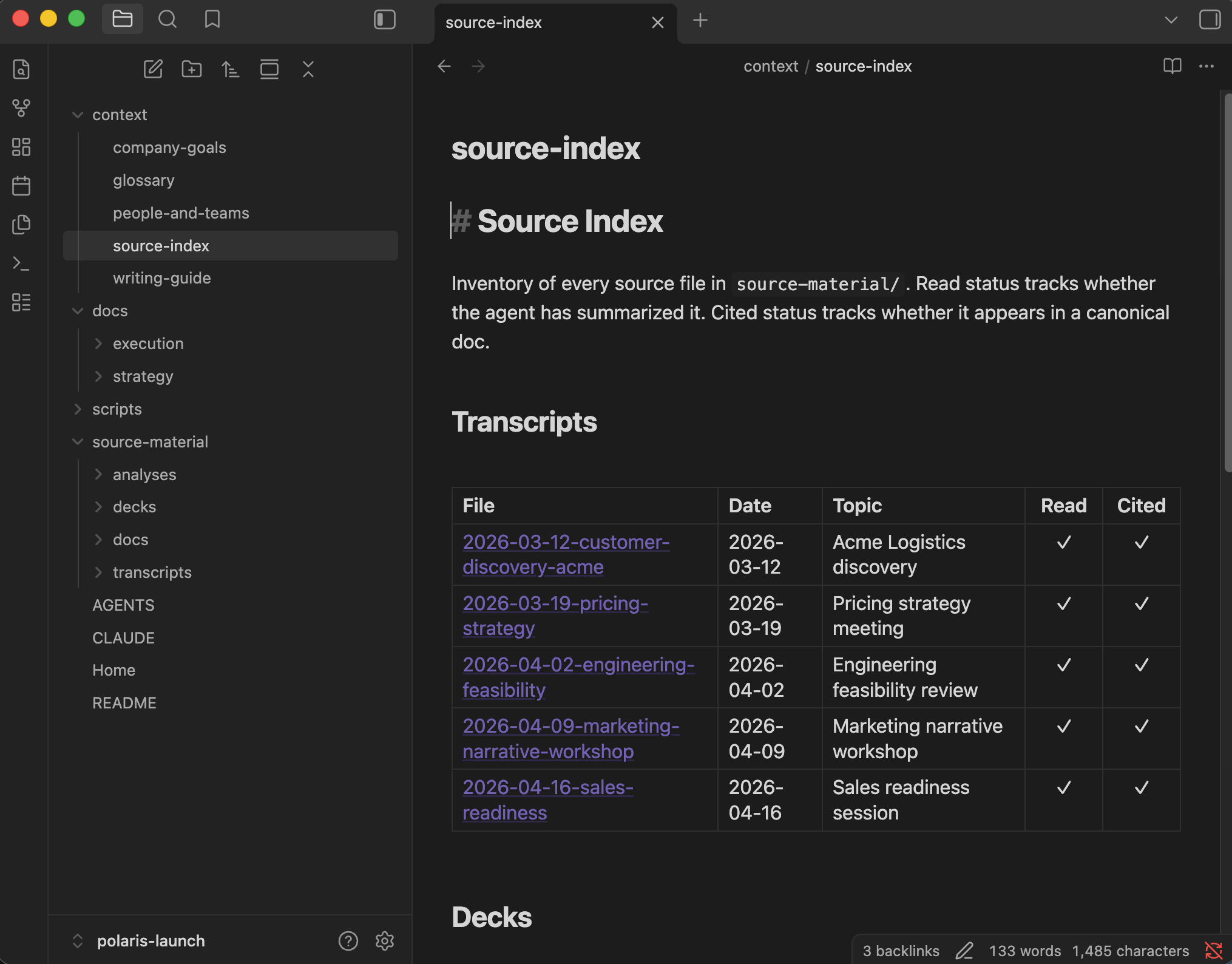The height and width of the screenshot is (964, 1232).
Task: Change file sort order icon
Action: click(231, 69)
